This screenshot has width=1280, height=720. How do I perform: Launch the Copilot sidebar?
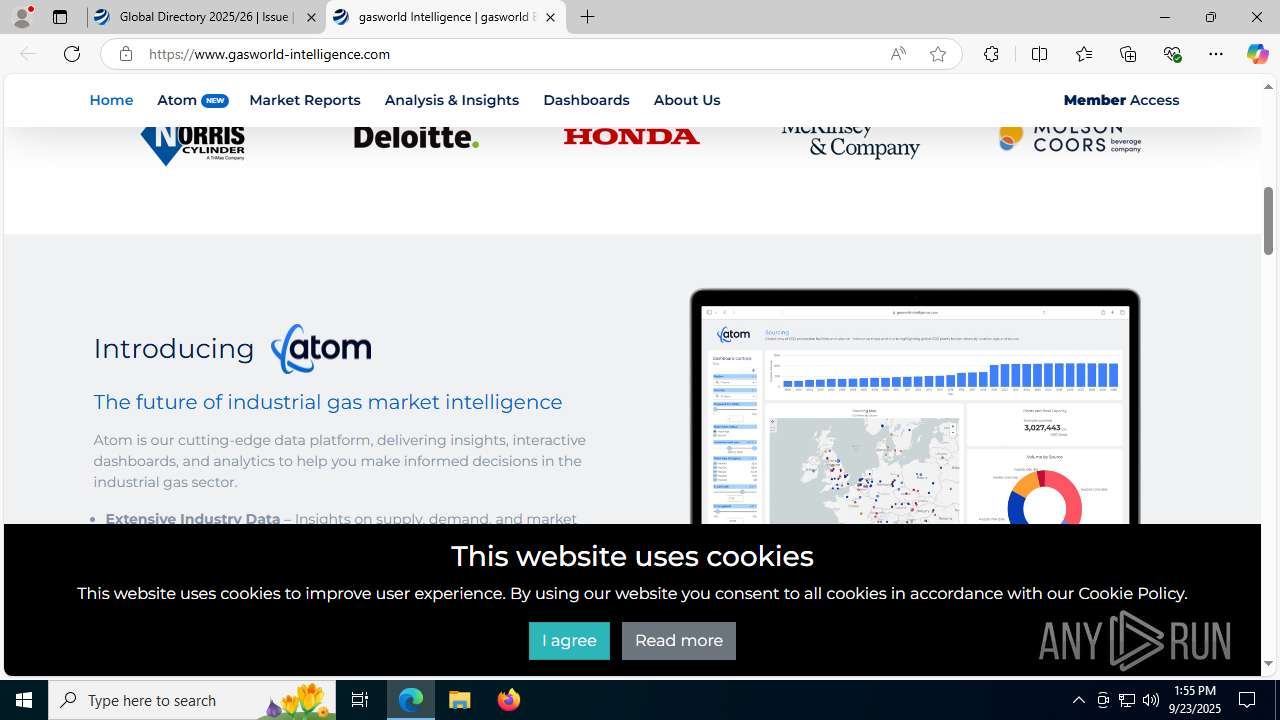1257,54
